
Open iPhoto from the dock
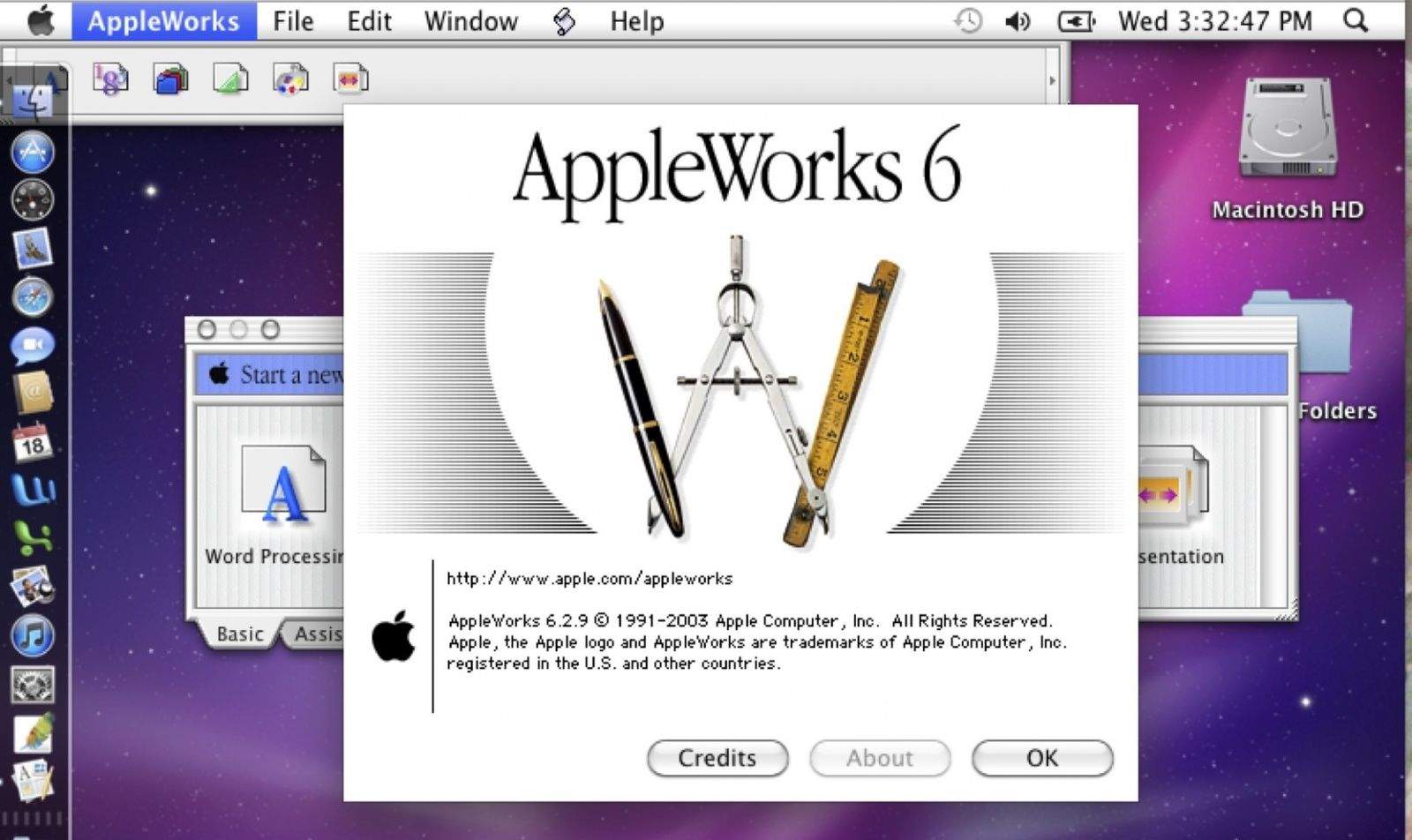(x=33, y=586)
